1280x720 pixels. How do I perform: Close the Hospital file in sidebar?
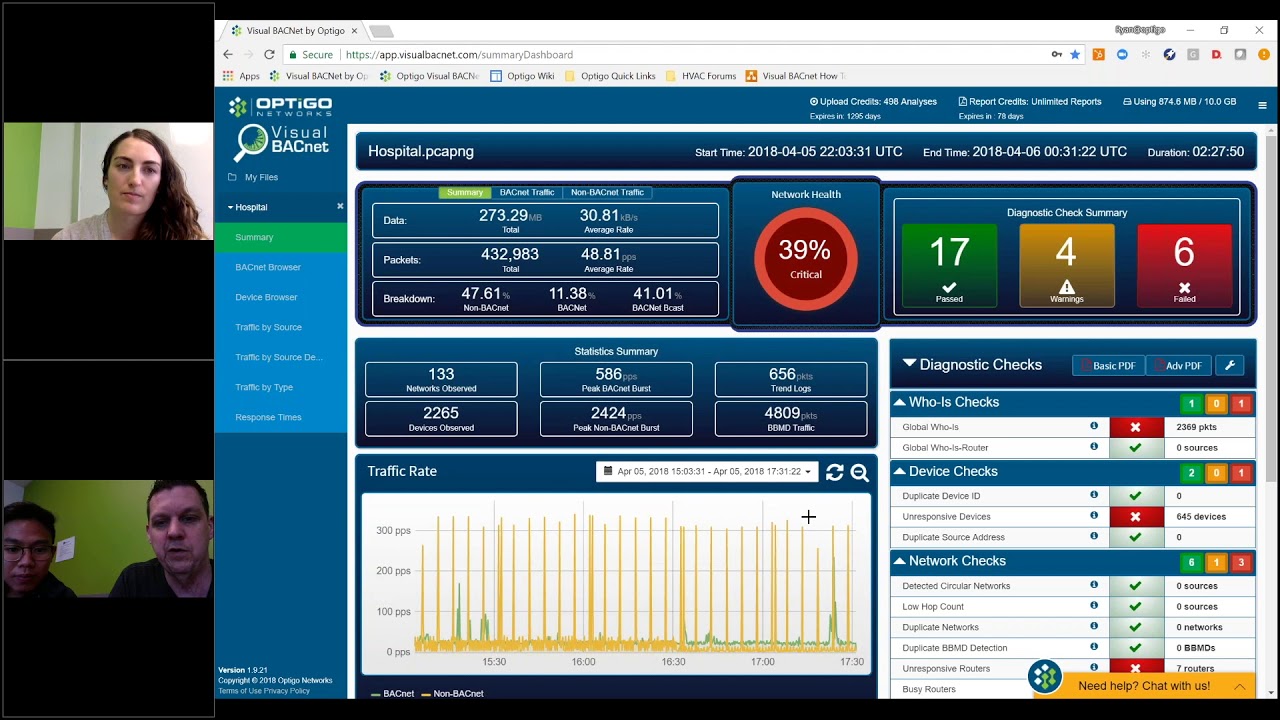340,207
